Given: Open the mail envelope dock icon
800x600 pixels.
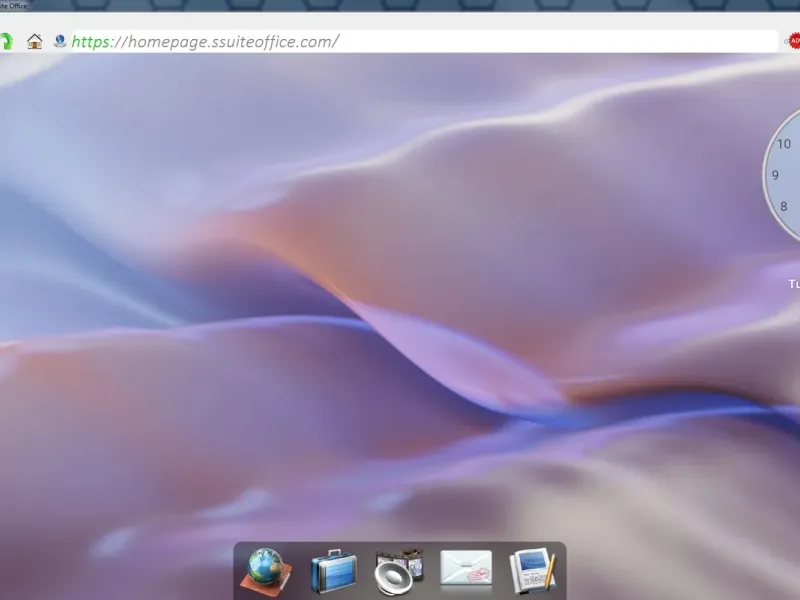Looking at the screenshot, I should (466, 569).
